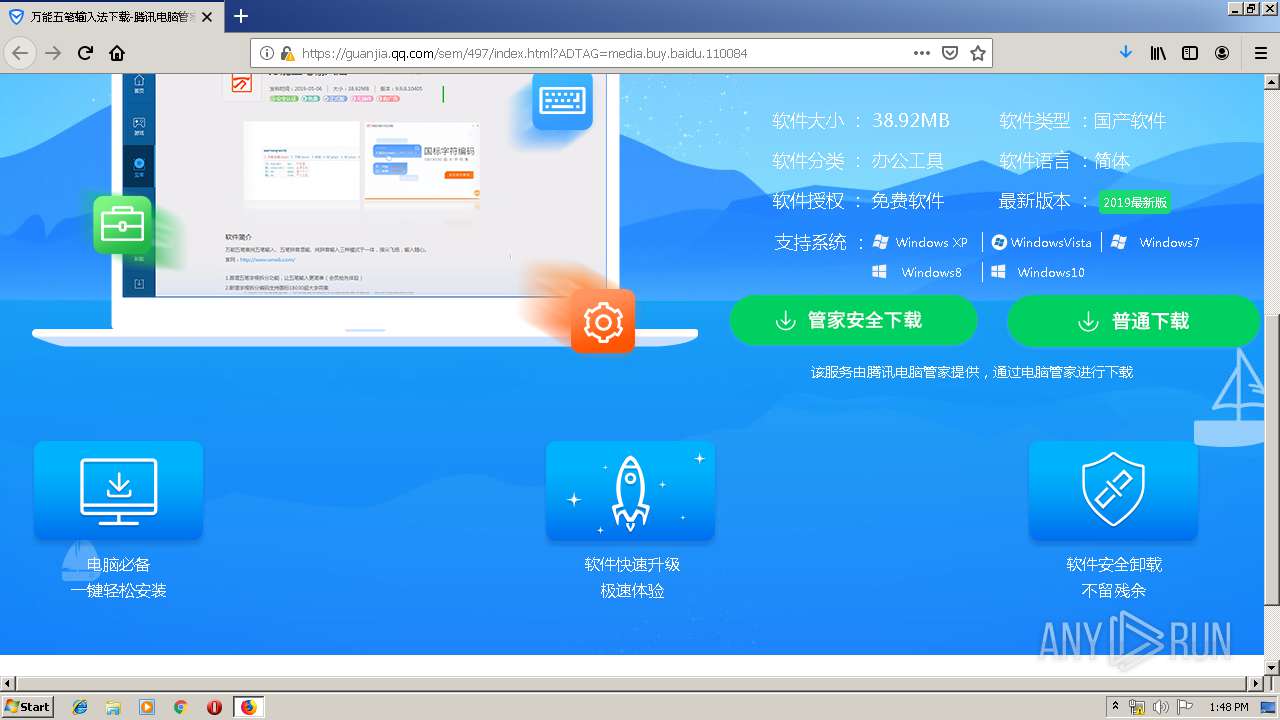
Task: Click the scroll down arrow
Action: [1271, 667]
